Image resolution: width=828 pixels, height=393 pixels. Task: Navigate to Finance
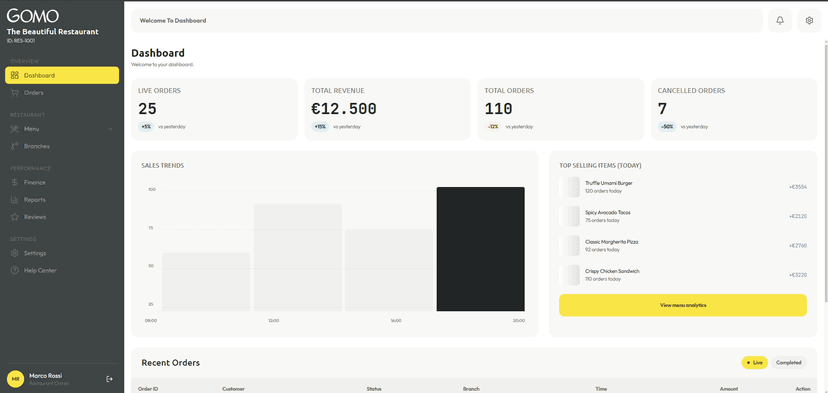[x=62, y=182]
